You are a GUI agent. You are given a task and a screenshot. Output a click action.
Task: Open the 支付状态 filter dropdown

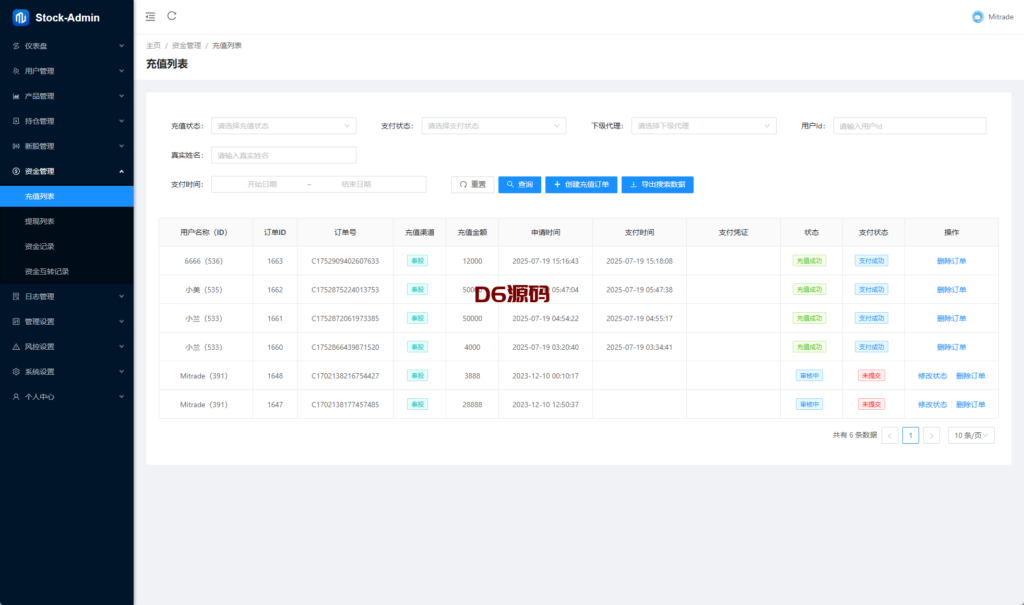(x=493, y=126)
